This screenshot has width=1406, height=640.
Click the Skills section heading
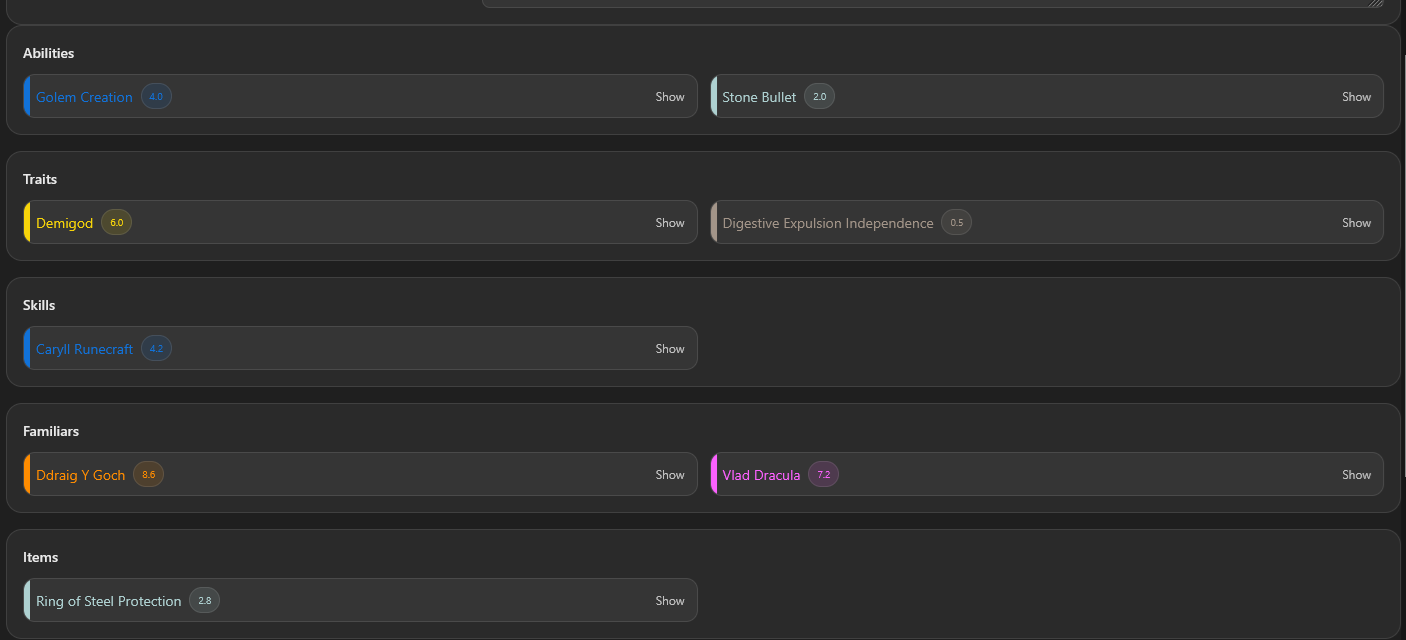[39, 305]
